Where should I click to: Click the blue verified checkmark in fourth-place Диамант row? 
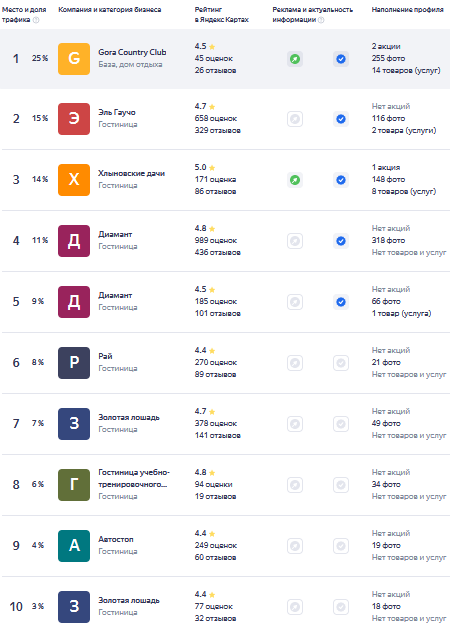tap(341, 241)
